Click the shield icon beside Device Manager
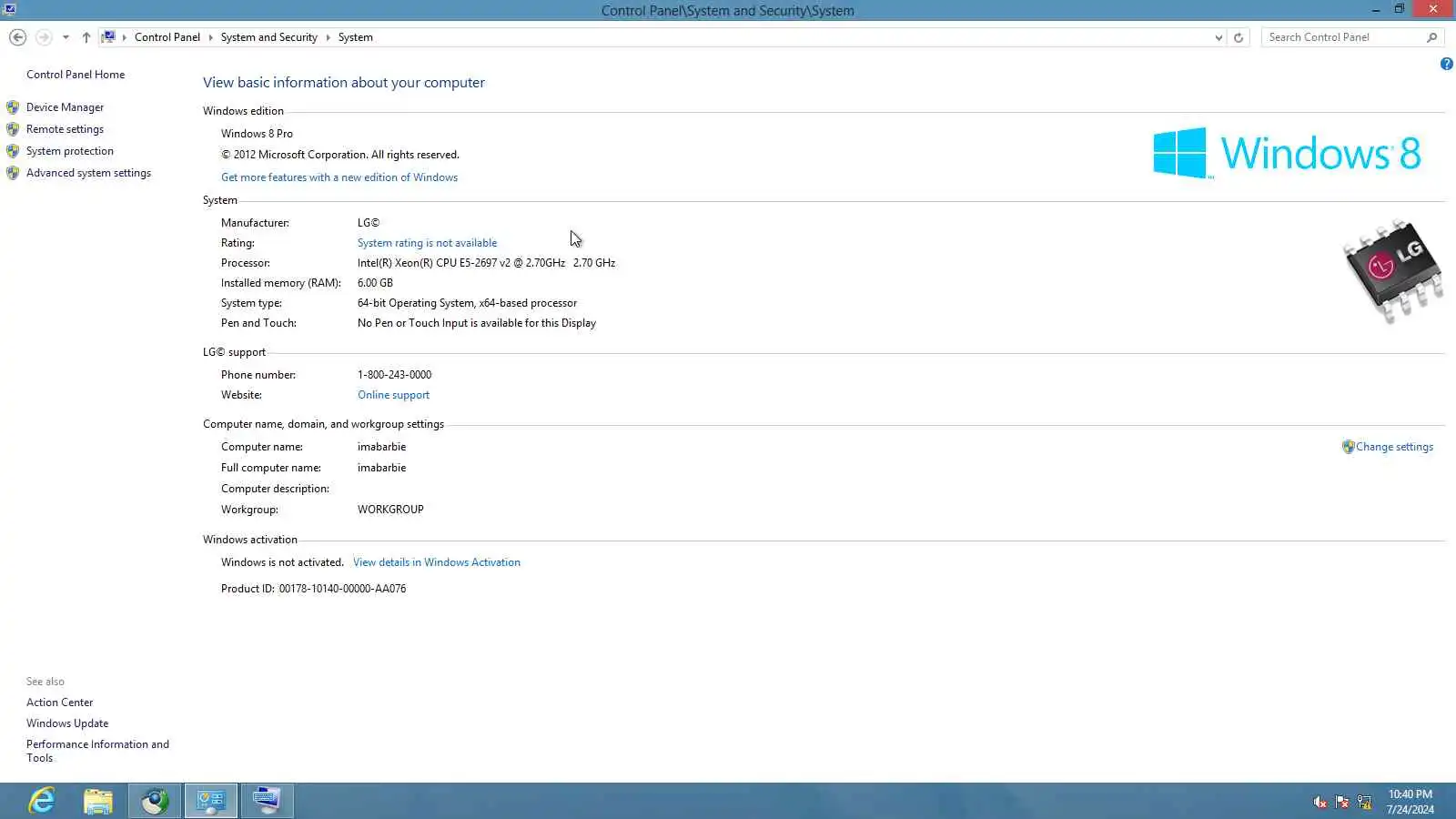The width and height of the screenshot is (1456, 819). [x=13, y=107]
